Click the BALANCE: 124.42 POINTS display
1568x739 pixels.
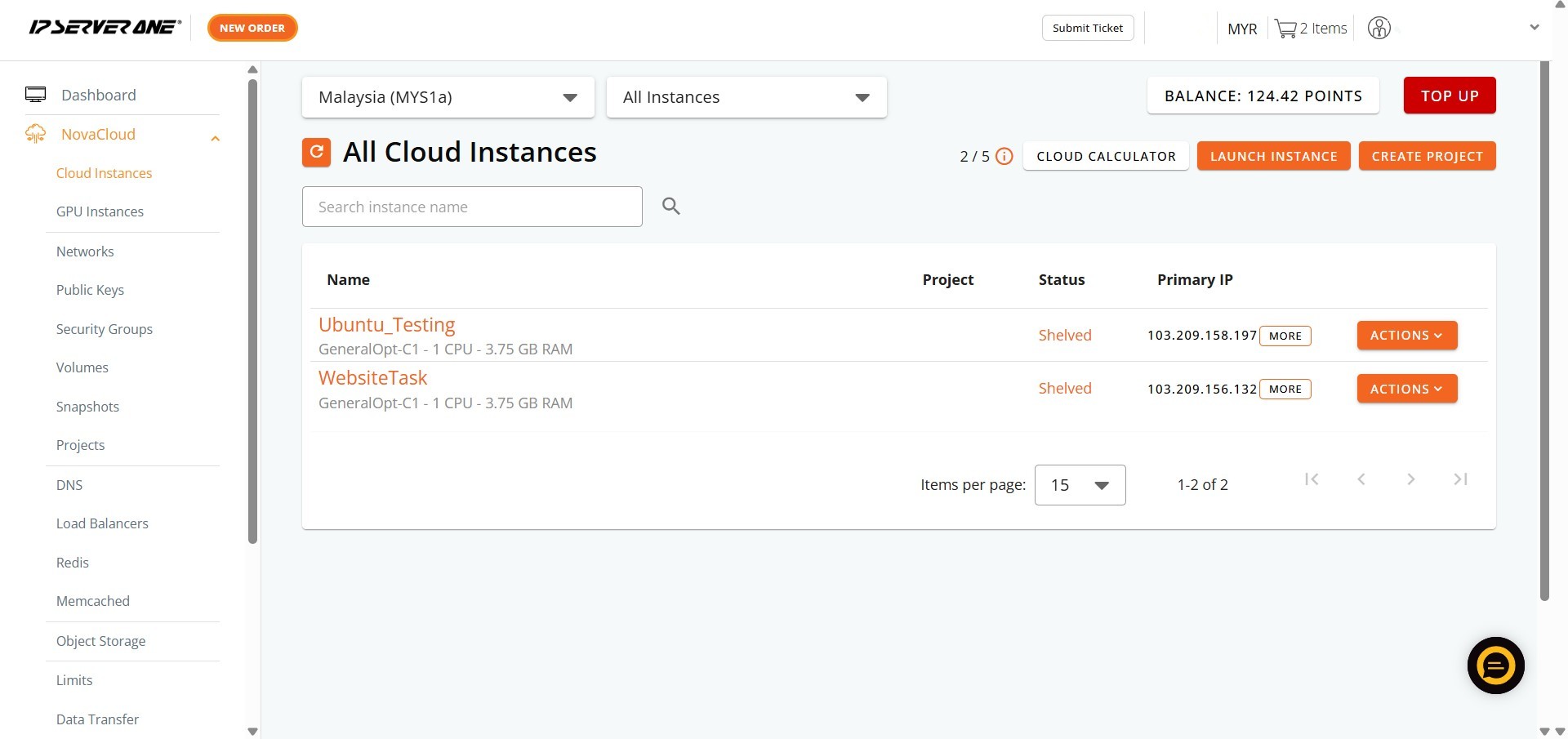click(x=1263, y=96)
